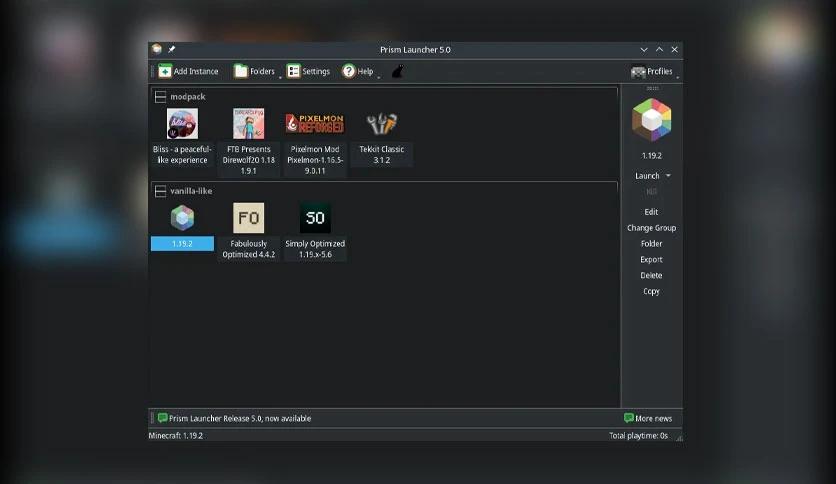This screenshot has height=484, width=836.
Task: Click the 1.19.2 name in the sidebar
Action: [652, 156]
